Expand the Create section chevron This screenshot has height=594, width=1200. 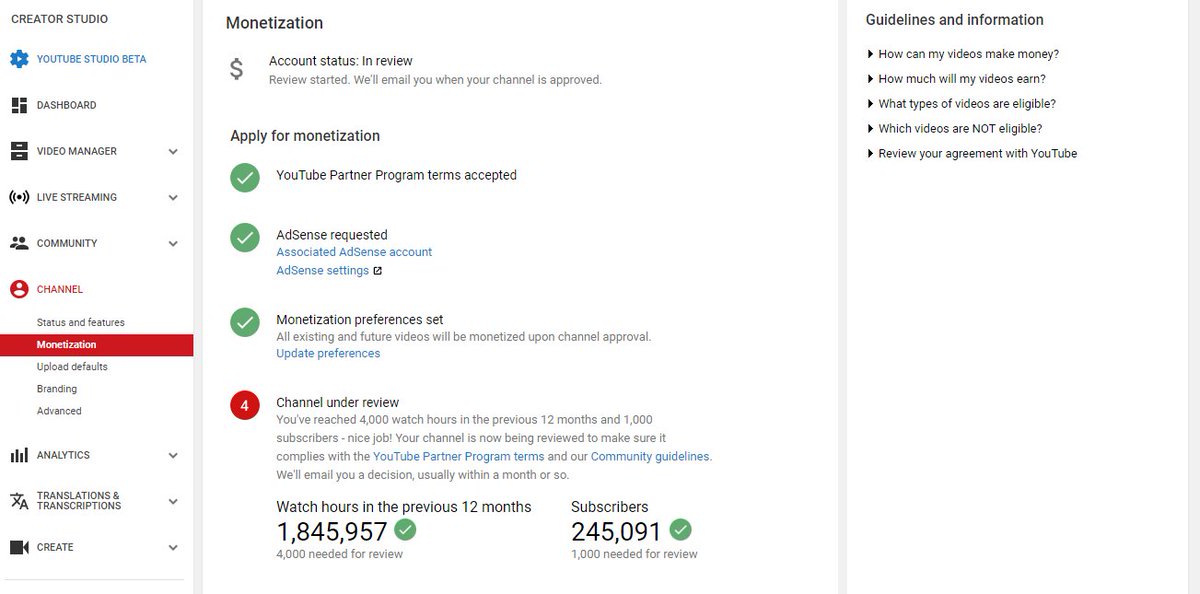[x=173, y=548]
